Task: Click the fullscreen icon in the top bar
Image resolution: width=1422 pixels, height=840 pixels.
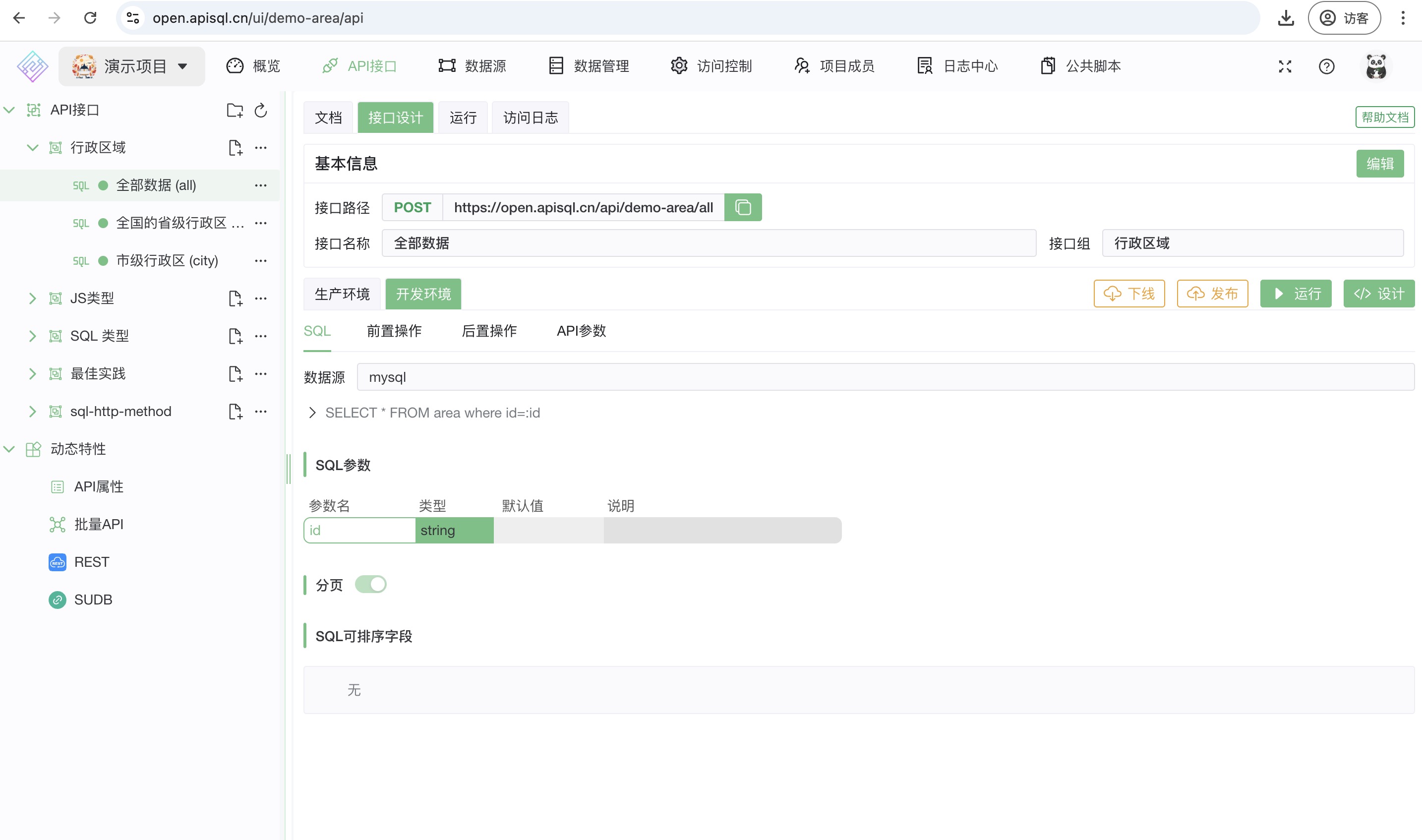Action: pyautogui.click(x=1285, y=66)
